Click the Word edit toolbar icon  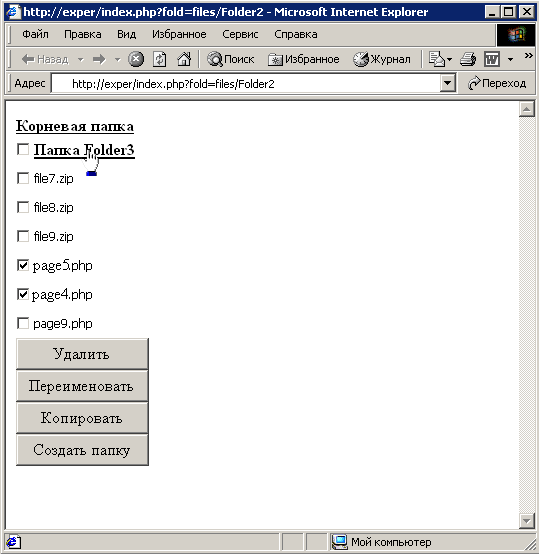pos(492,59)
